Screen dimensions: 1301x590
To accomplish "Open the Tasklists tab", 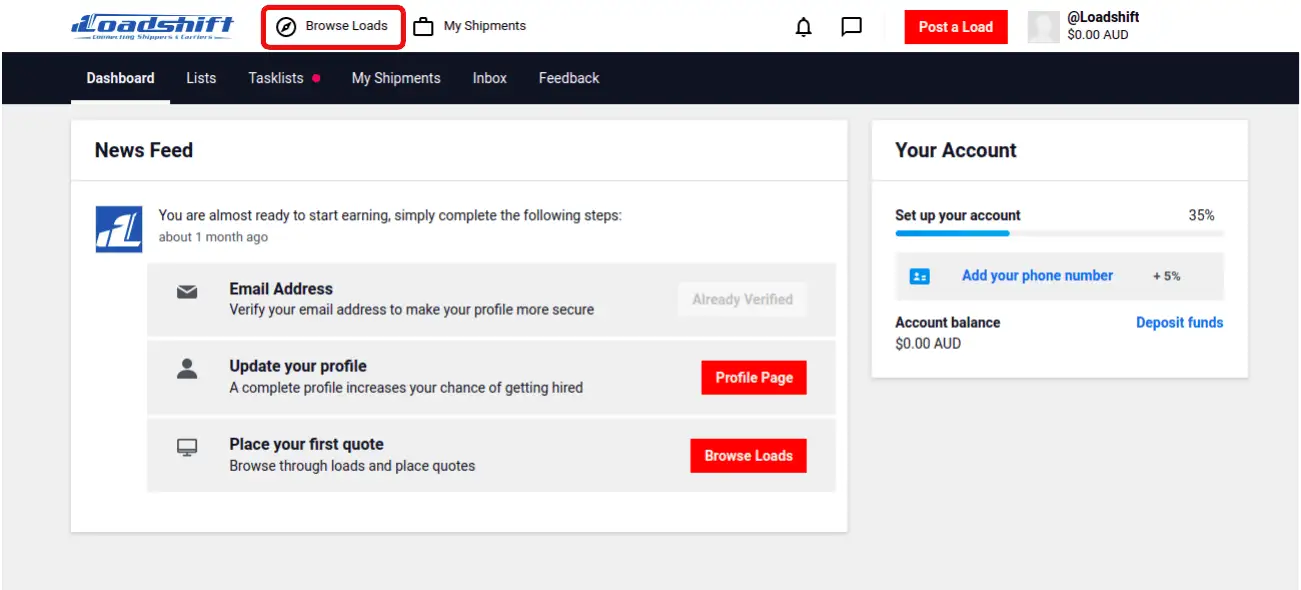I will 276,78.
